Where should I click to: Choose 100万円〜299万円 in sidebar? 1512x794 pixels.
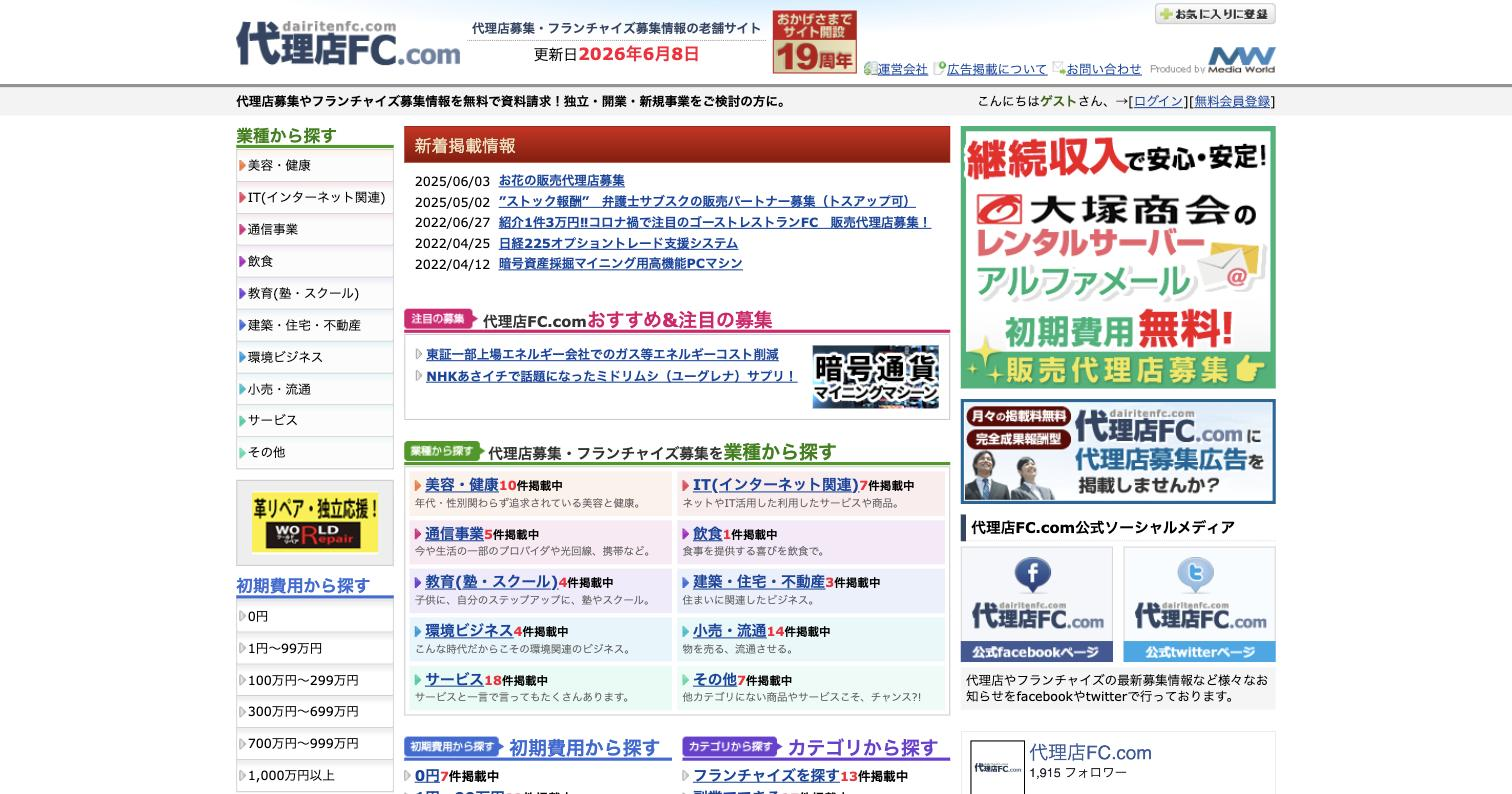point(315,680)
